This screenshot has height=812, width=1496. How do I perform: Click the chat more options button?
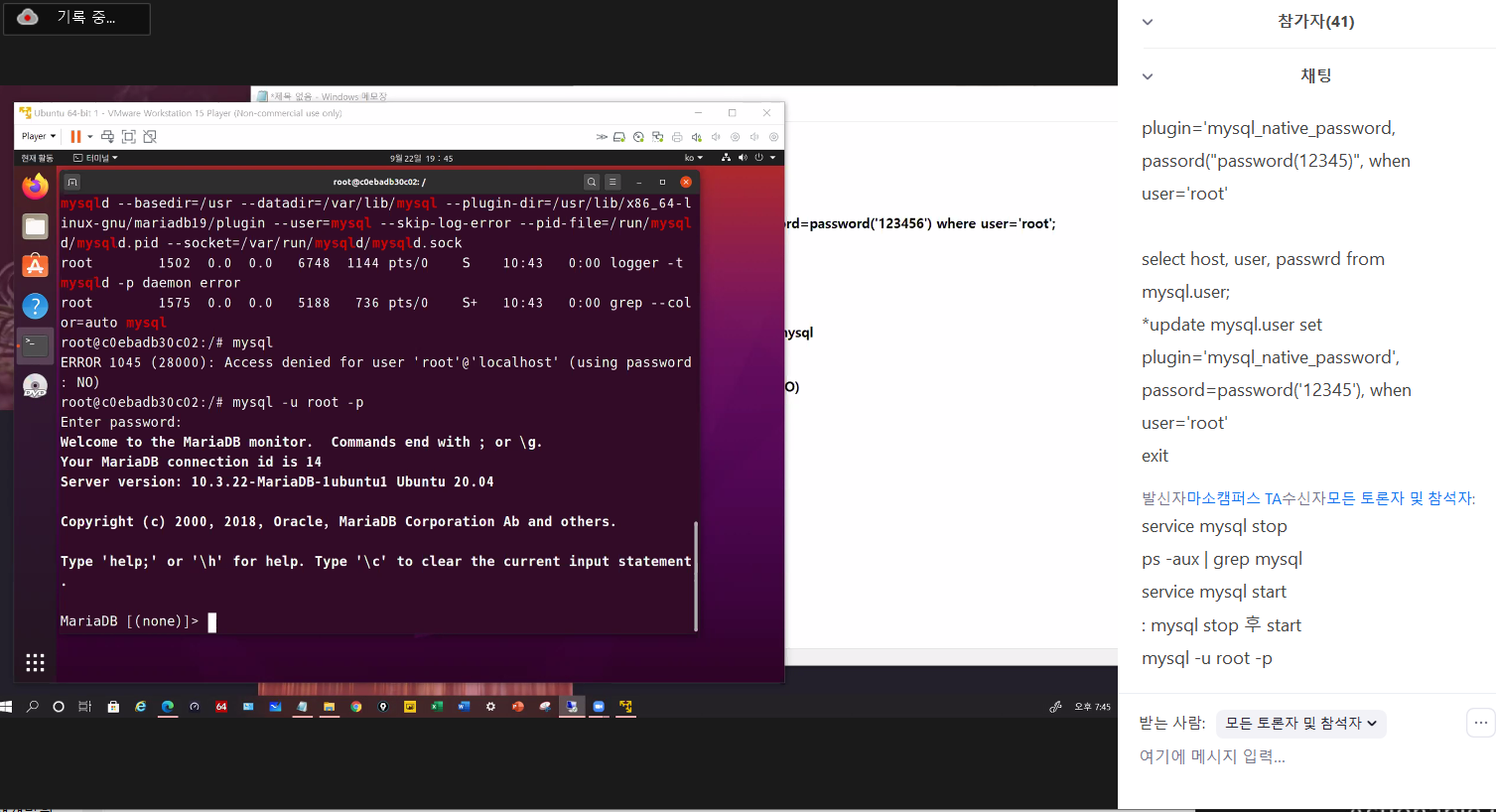click(x=1480, y=724)
